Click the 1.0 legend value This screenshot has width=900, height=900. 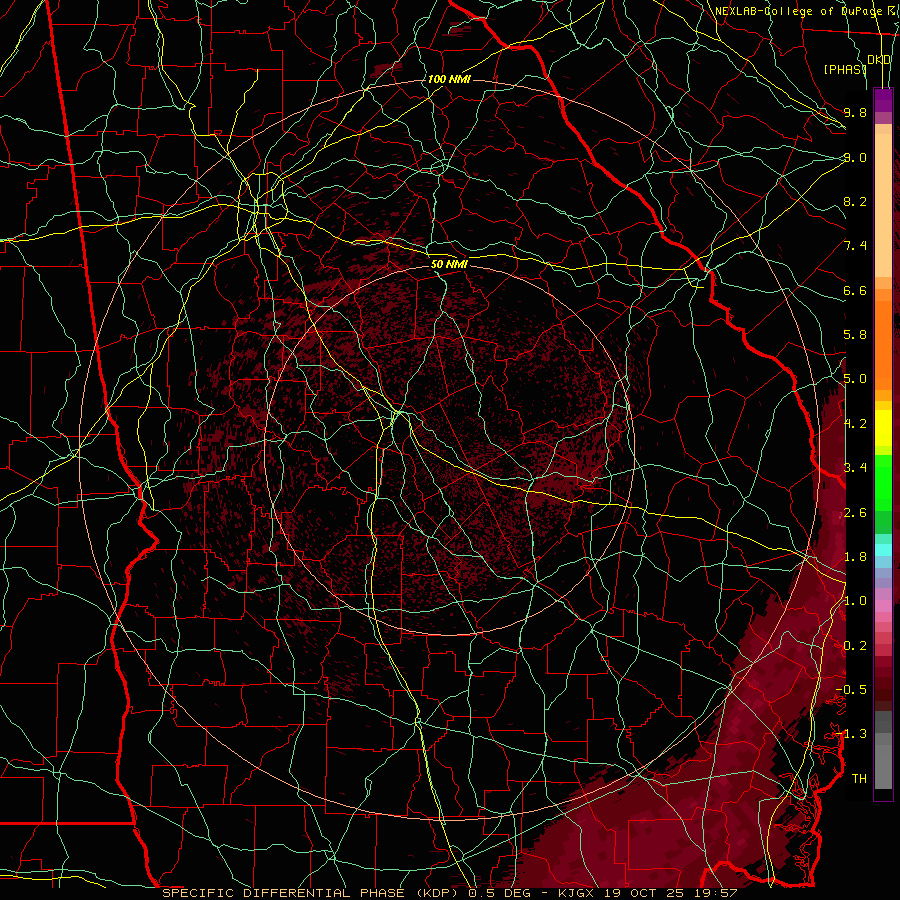855,601
